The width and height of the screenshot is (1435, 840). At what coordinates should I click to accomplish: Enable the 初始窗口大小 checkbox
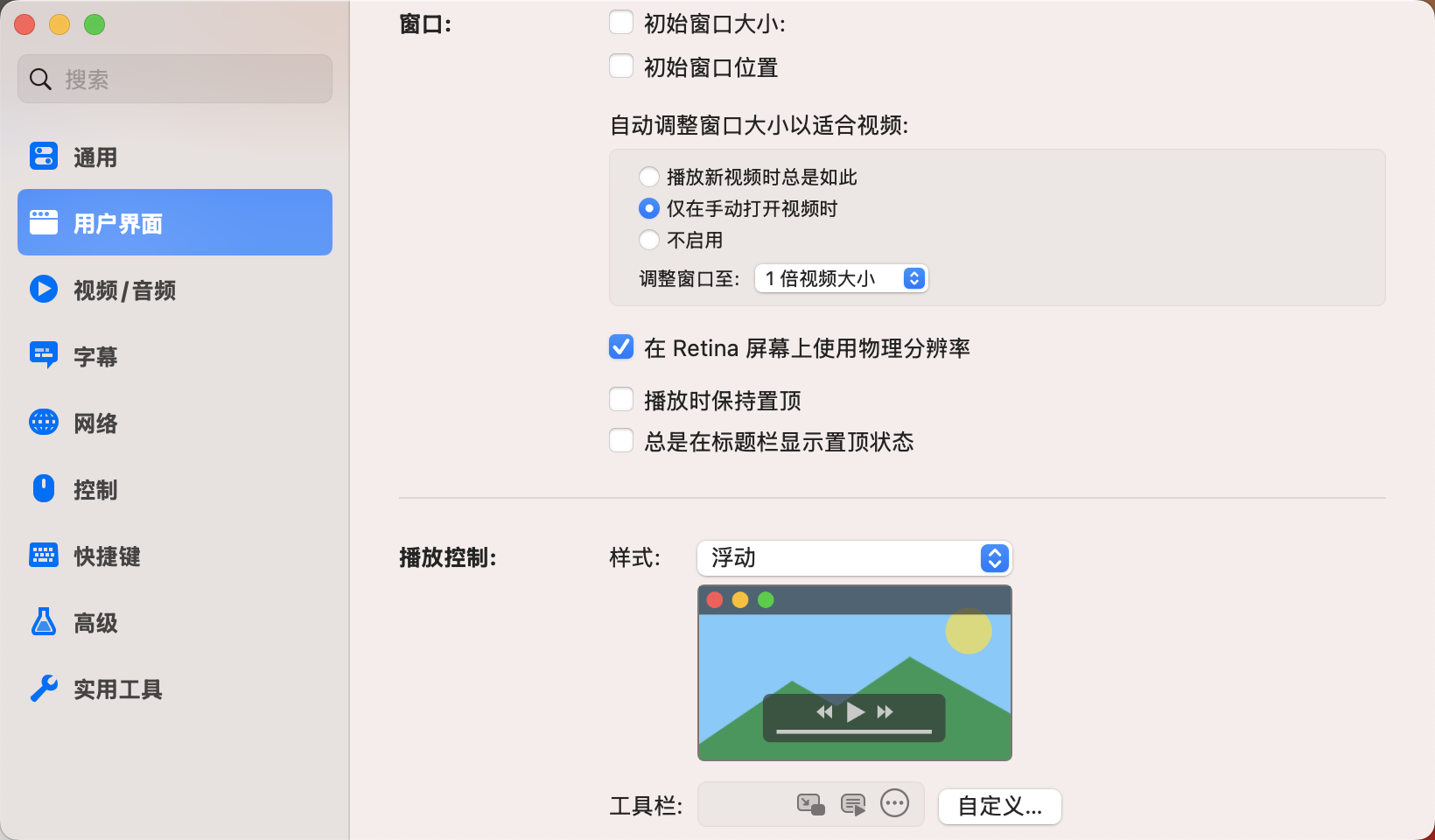point(621,22)
